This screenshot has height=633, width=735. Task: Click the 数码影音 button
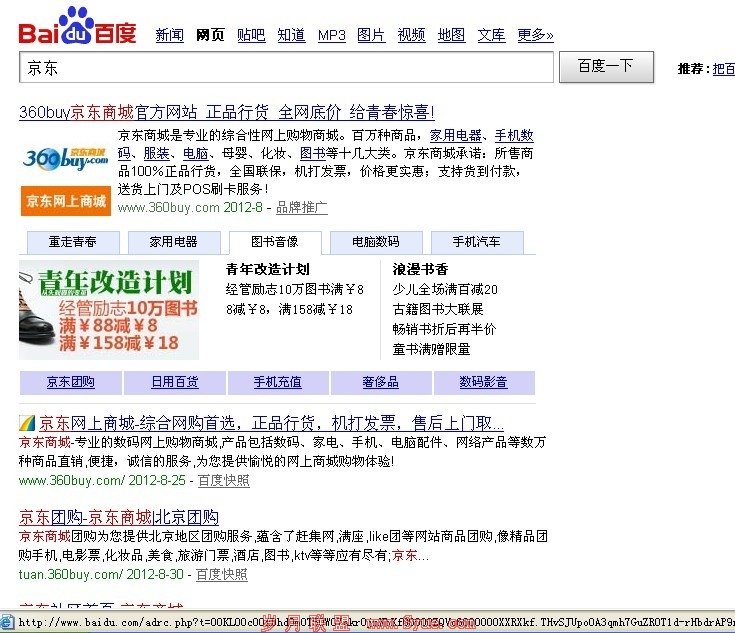point(484,383)
